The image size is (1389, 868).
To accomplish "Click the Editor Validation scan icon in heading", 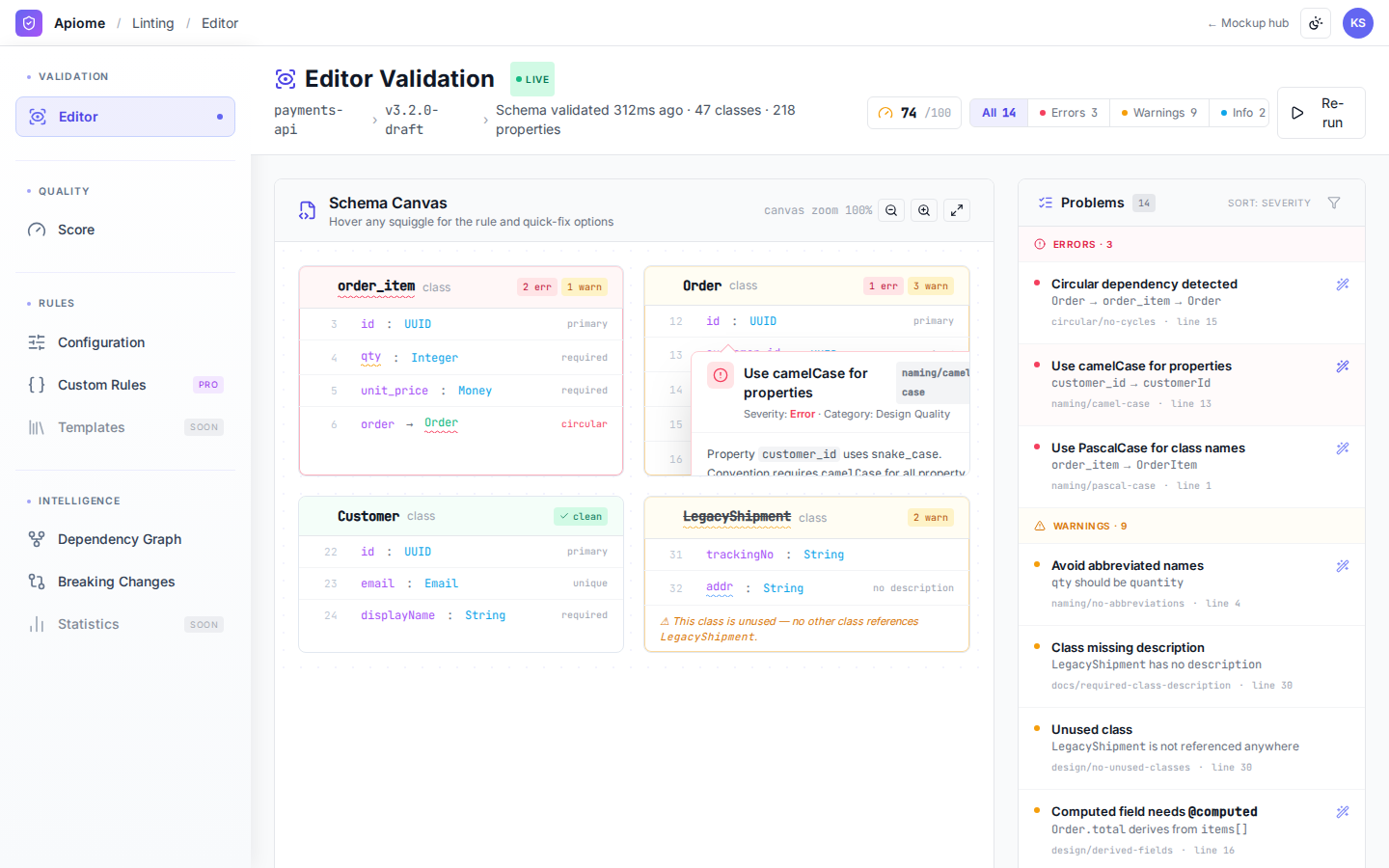I will click(x=286, y=79).
